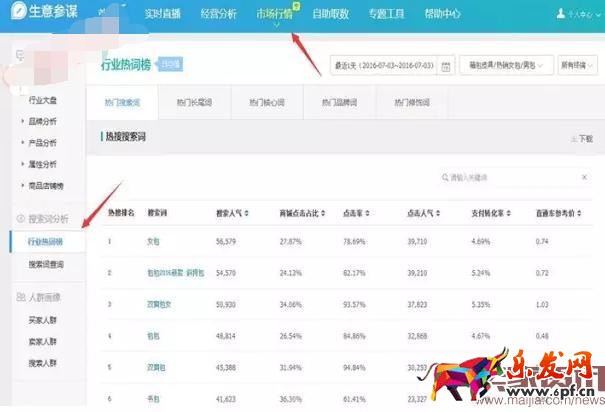Open 实时直播 in the top navigation
Viewport: 605px width, 412px height.
click(x=162, y=14)
